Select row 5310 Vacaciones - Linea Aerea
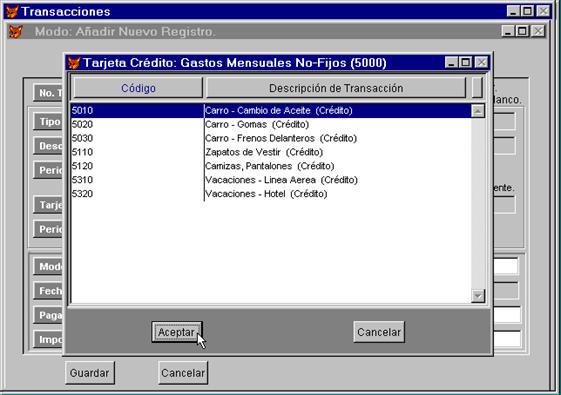561x395 pixels. (x=271, y=180)
